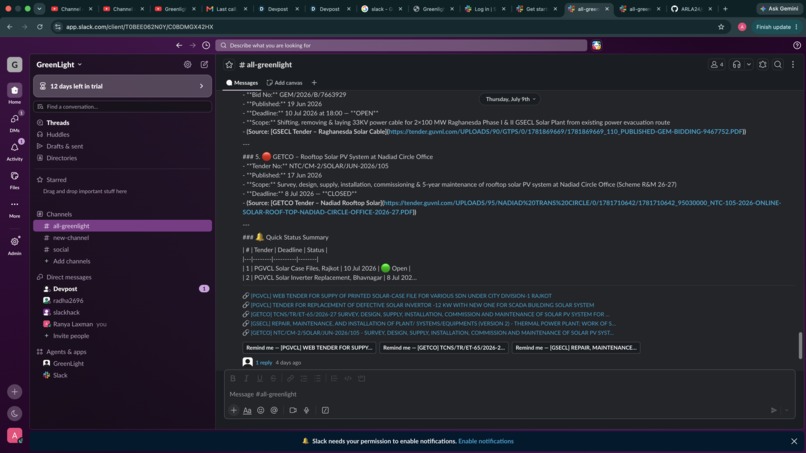806x453 pixels.
Task: Click Enable notifications link
Action: tap(486, 441)
